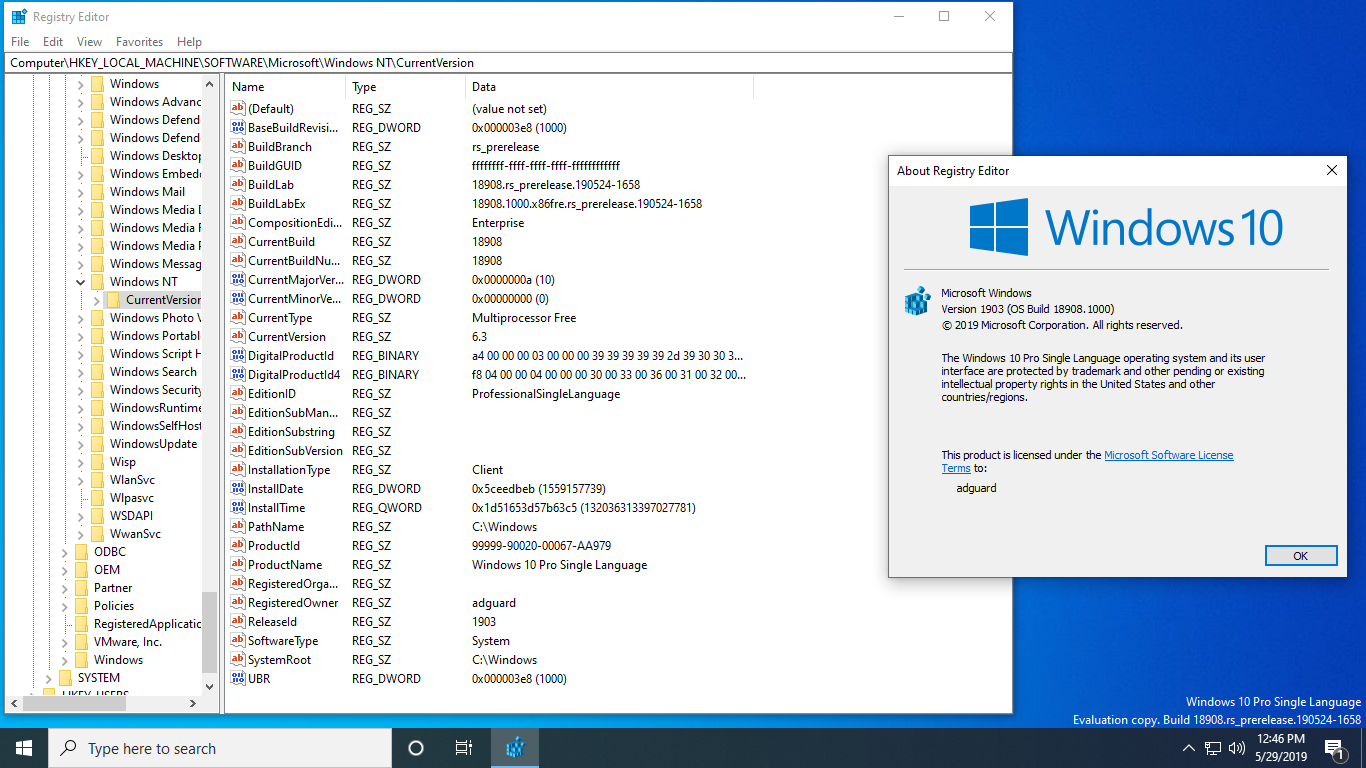Screen dimensions: 1366x768
Task: Click the UBR DWORD value icon
Action: coord(238,678)
